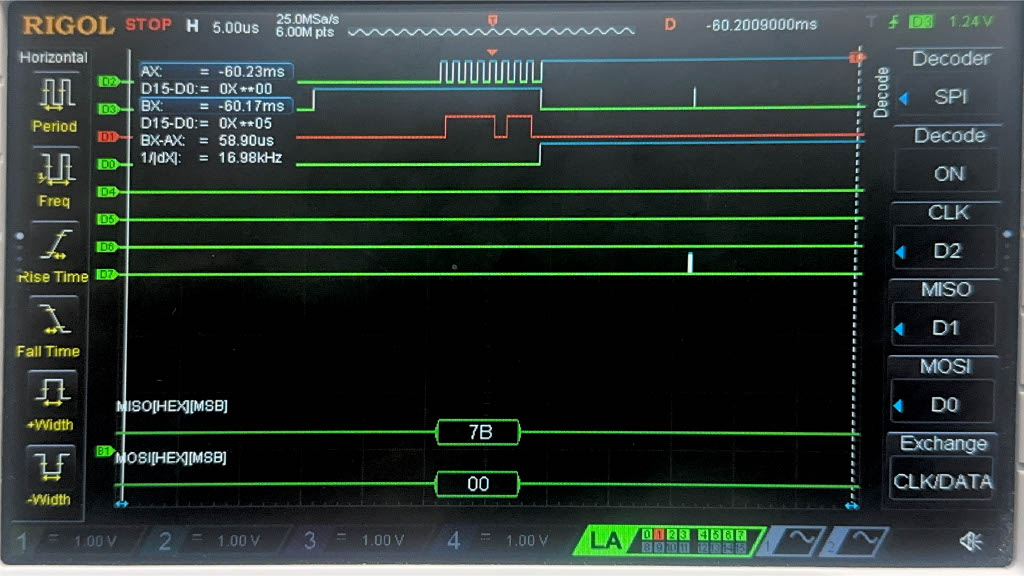Open the Horizontal measurement menu header
Image resolution: width=1024 pixels, height=576 pixels.
(x=54, y=58)
